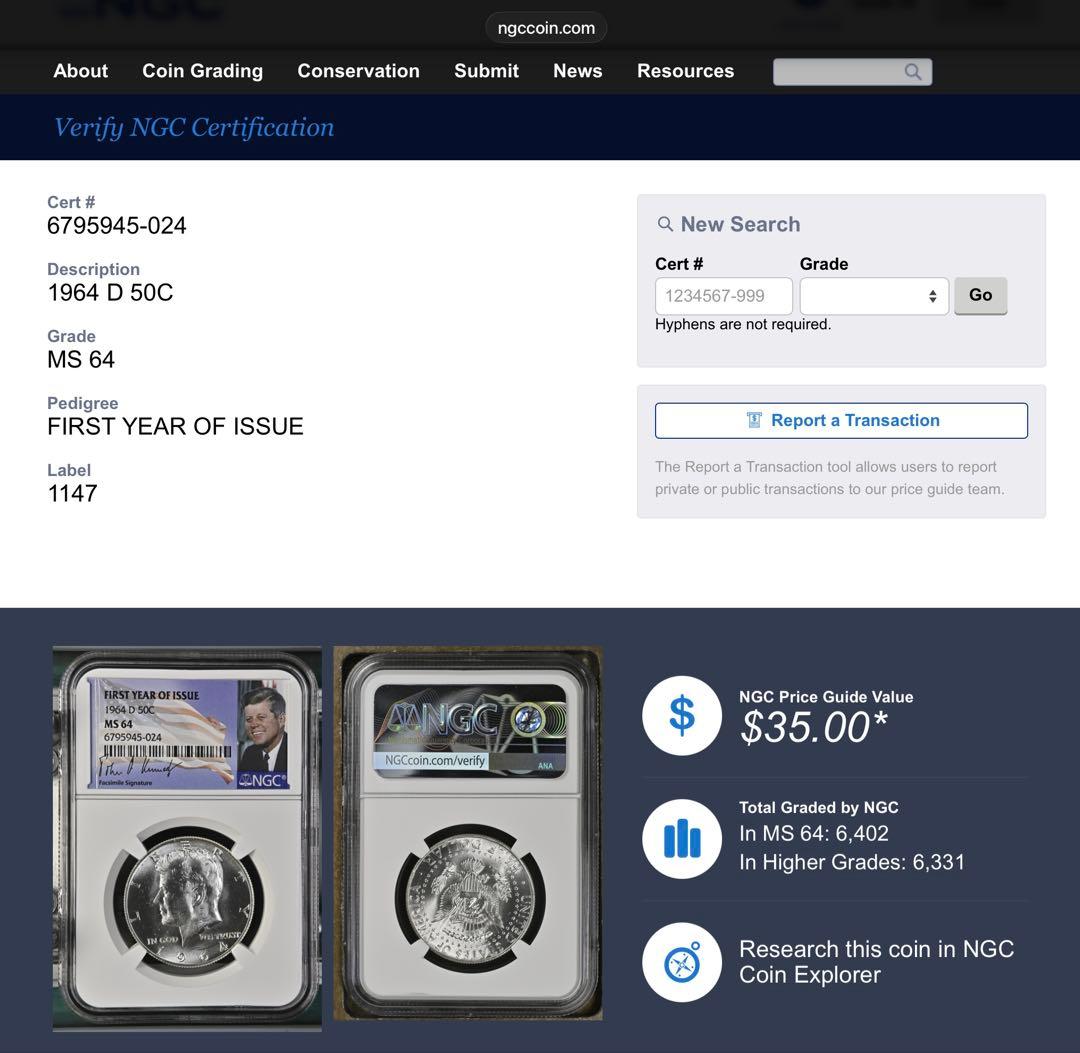1080x1053 pixels.
Task: Click the compass Coin Explorer icon
Action: 682,962
